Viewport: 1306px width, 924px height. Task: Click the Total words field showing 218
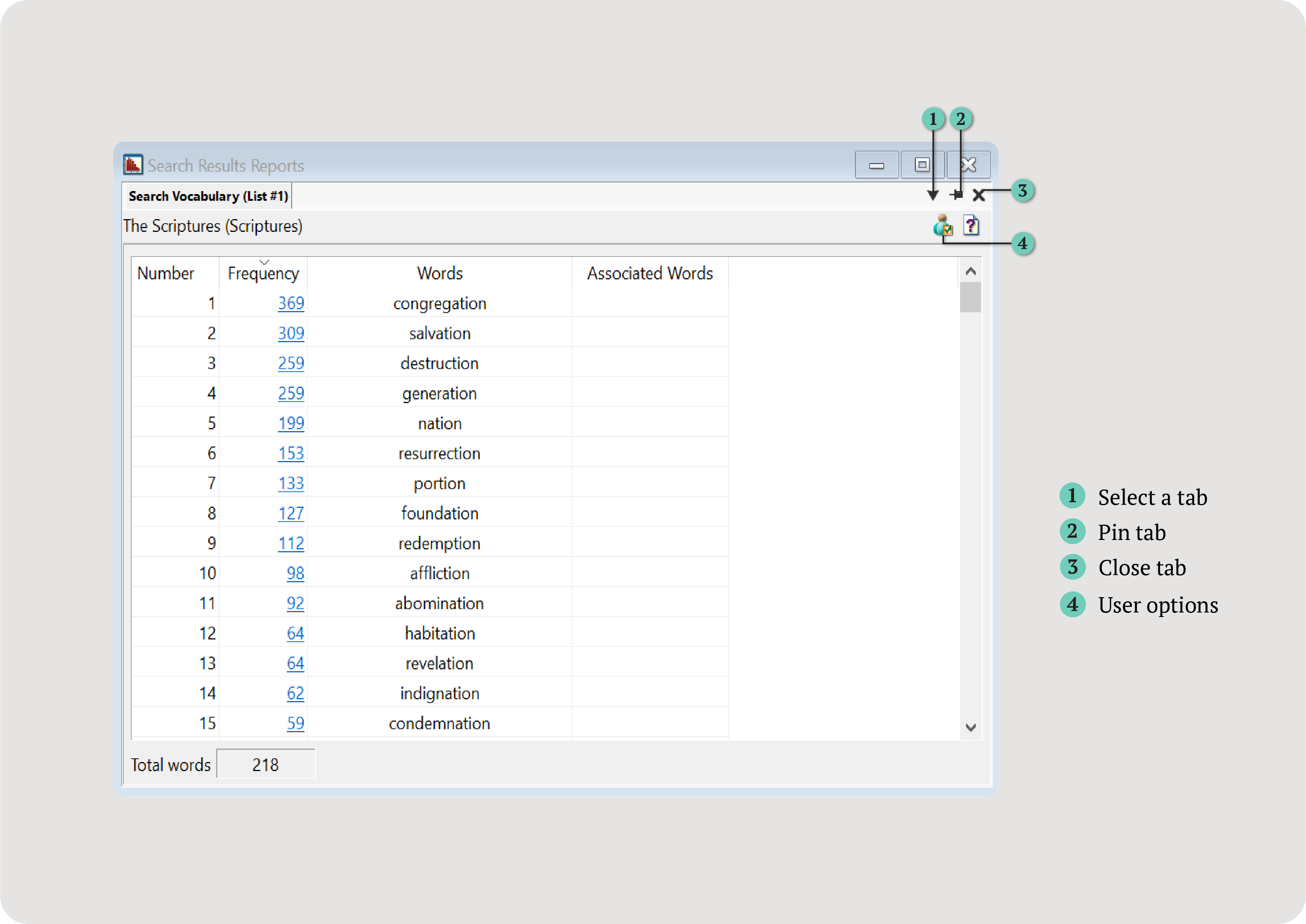tap(266, 765)
